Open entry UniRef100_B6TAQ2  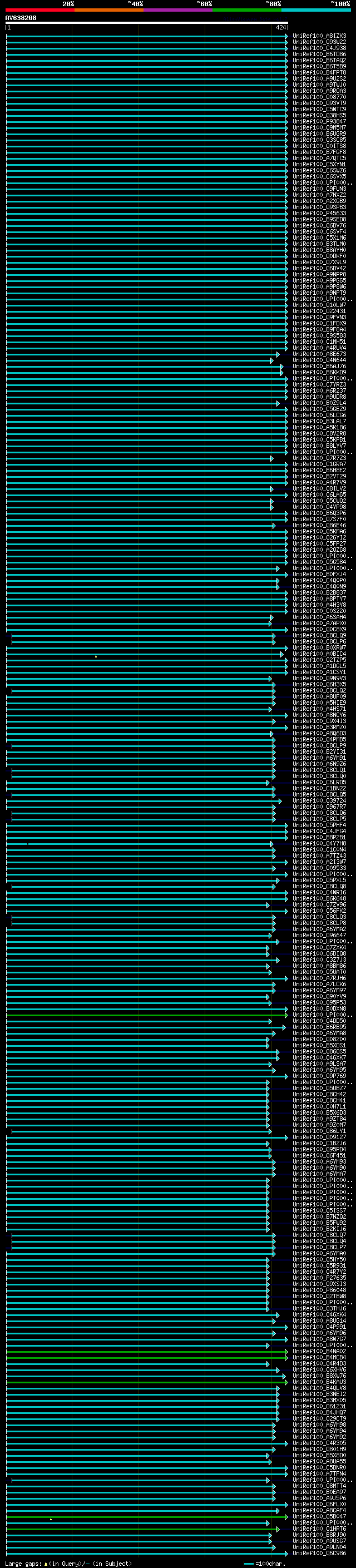(x=319, y=60)
